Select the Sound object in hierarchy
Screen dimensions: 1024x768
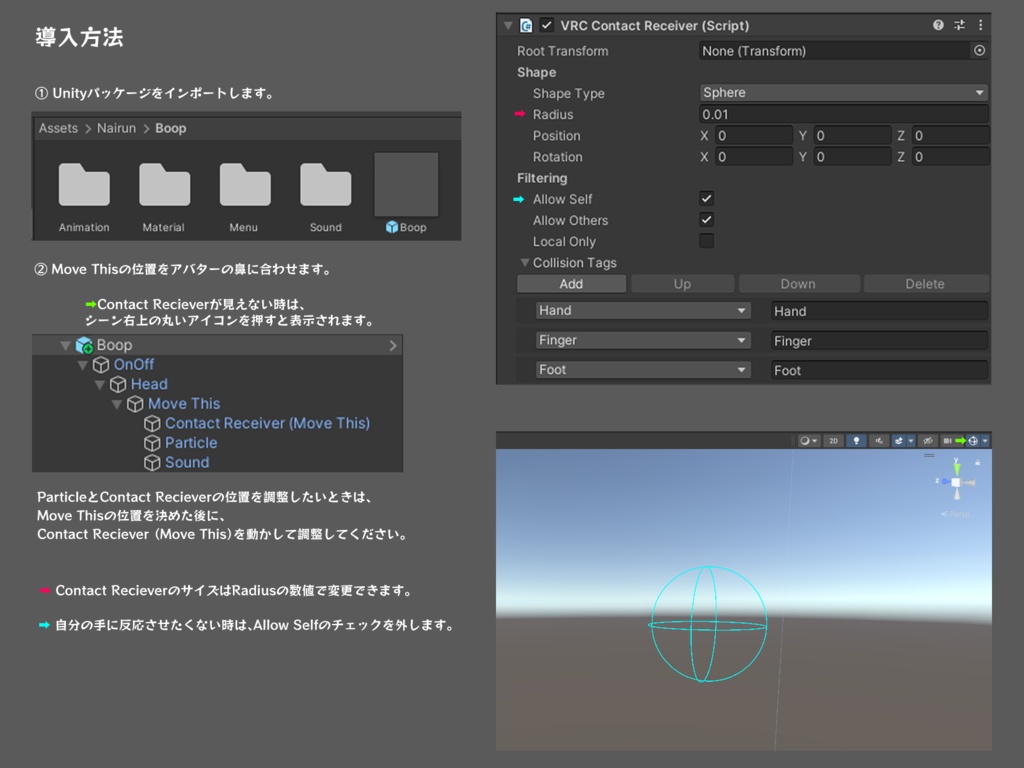point(187,462)
